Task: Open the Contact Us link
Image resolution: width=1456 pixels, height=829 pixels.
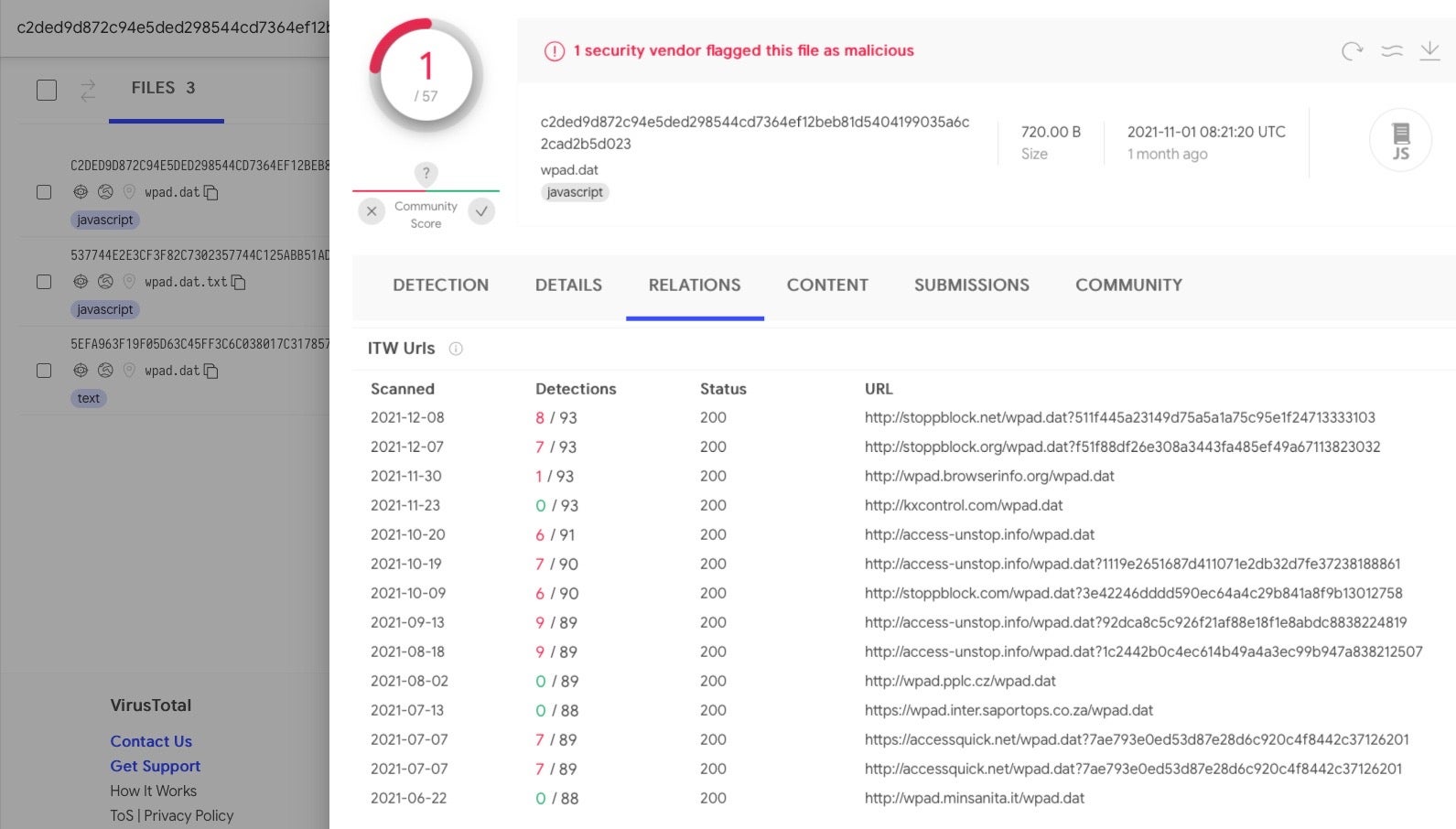Action: 151,741
